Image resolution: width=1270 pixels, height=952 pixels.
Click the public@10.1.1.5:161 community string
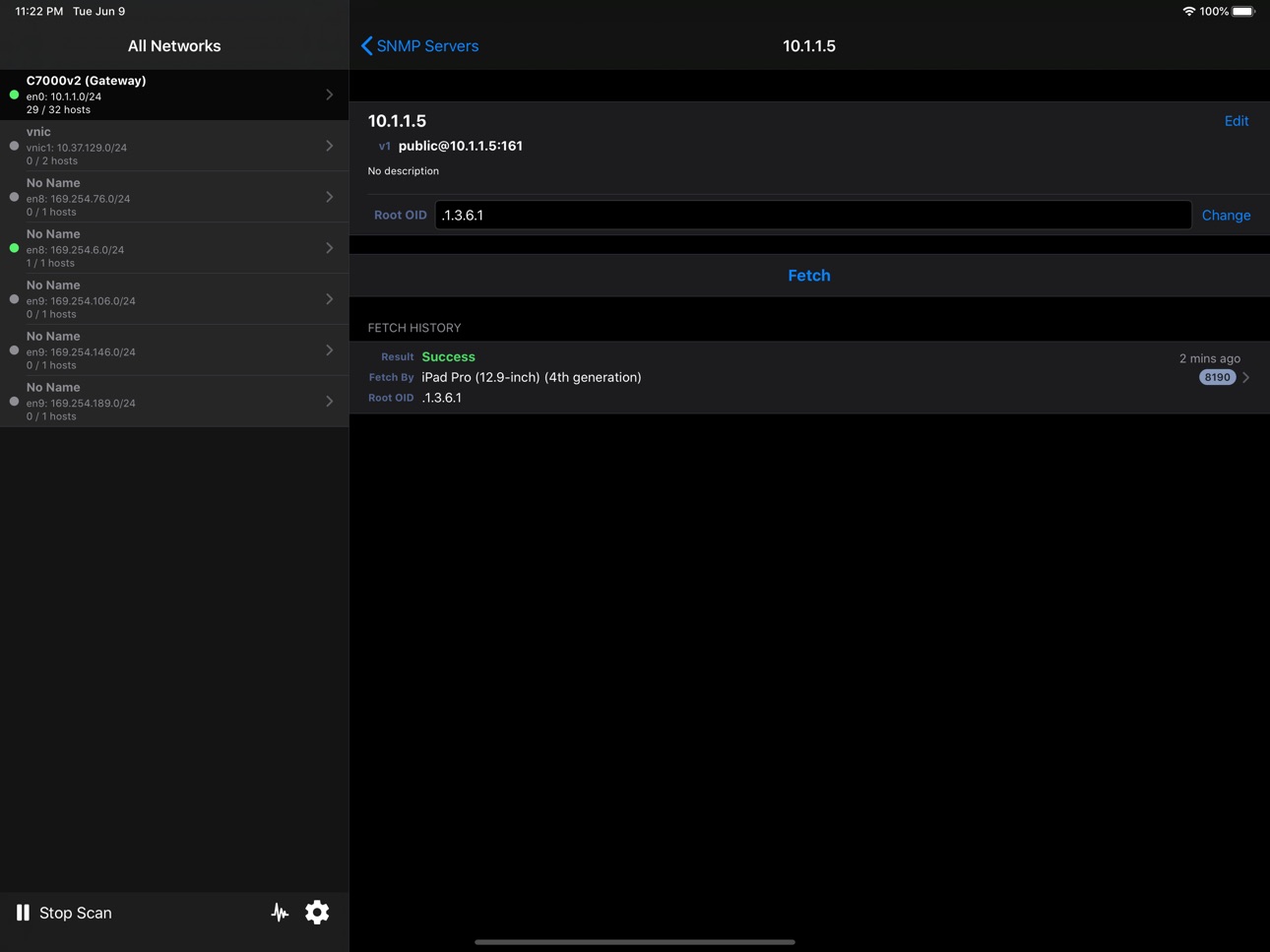pyautogui.click(x=460, y=146)
